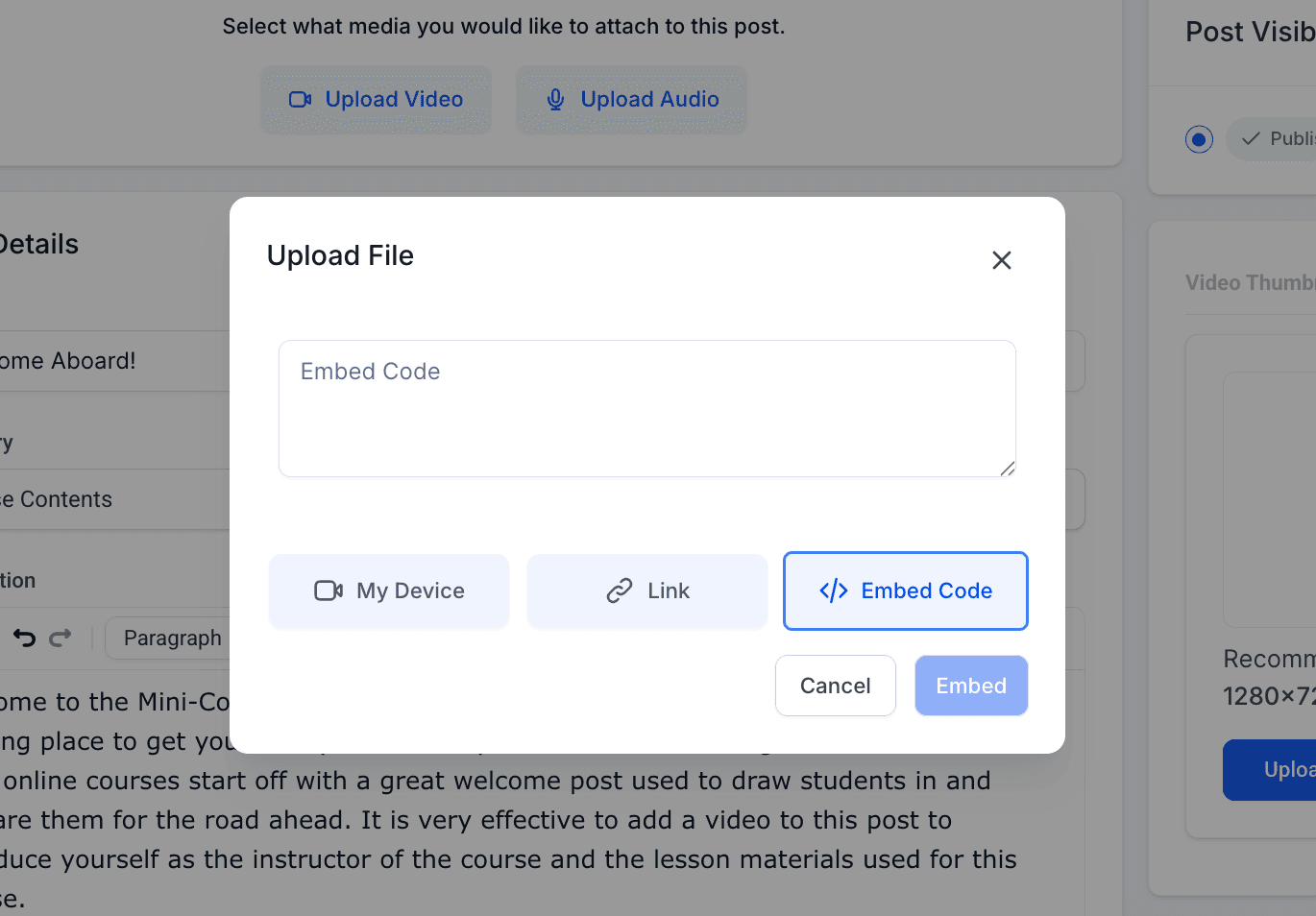Click the video camera icon on Upload Video
Image resolution: width=1316 pixels, height=916 pixels.
[x=301, y=99]
